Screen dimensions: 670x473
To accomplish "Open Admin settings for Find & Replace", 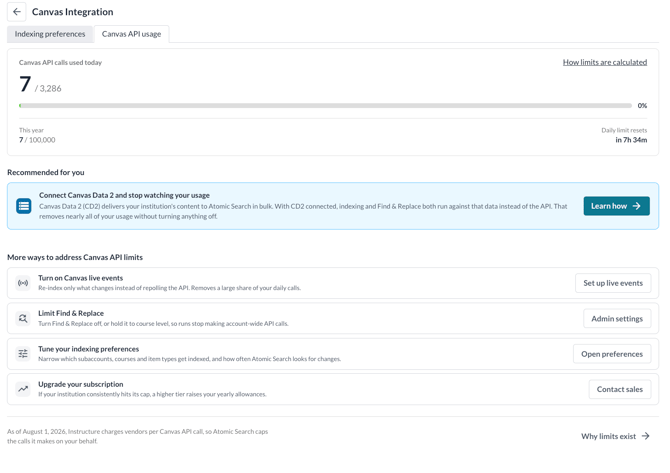I will (617, 318).
